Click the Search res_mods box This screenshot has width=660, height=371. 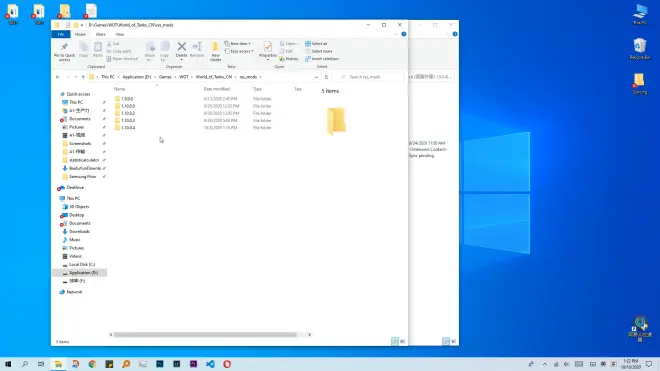tap(369, 77)
